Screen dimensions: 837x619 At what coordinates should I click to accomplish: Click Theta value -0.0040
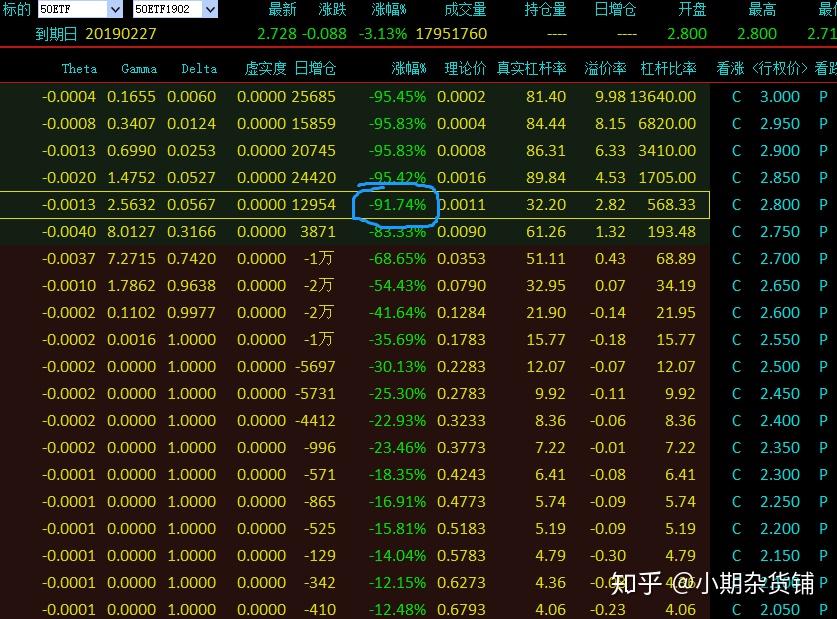pyautogui.click(x=69, y=232)
